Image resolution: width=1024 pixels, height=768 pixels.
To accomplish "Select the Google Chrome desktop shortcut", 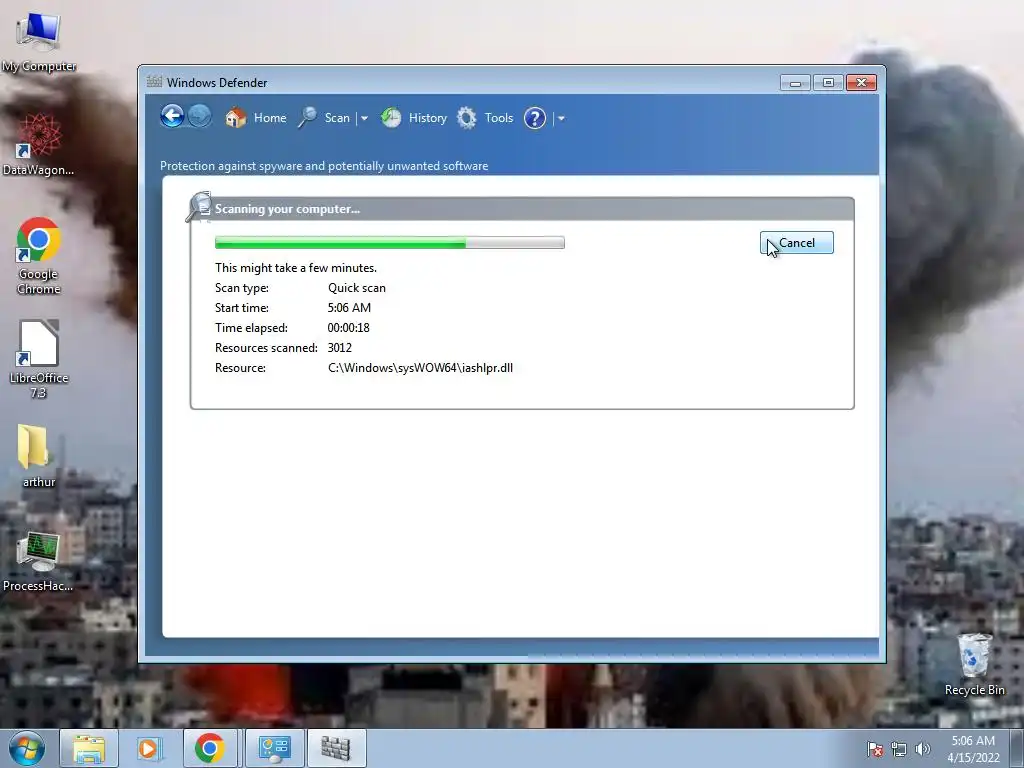I will 39,256.
